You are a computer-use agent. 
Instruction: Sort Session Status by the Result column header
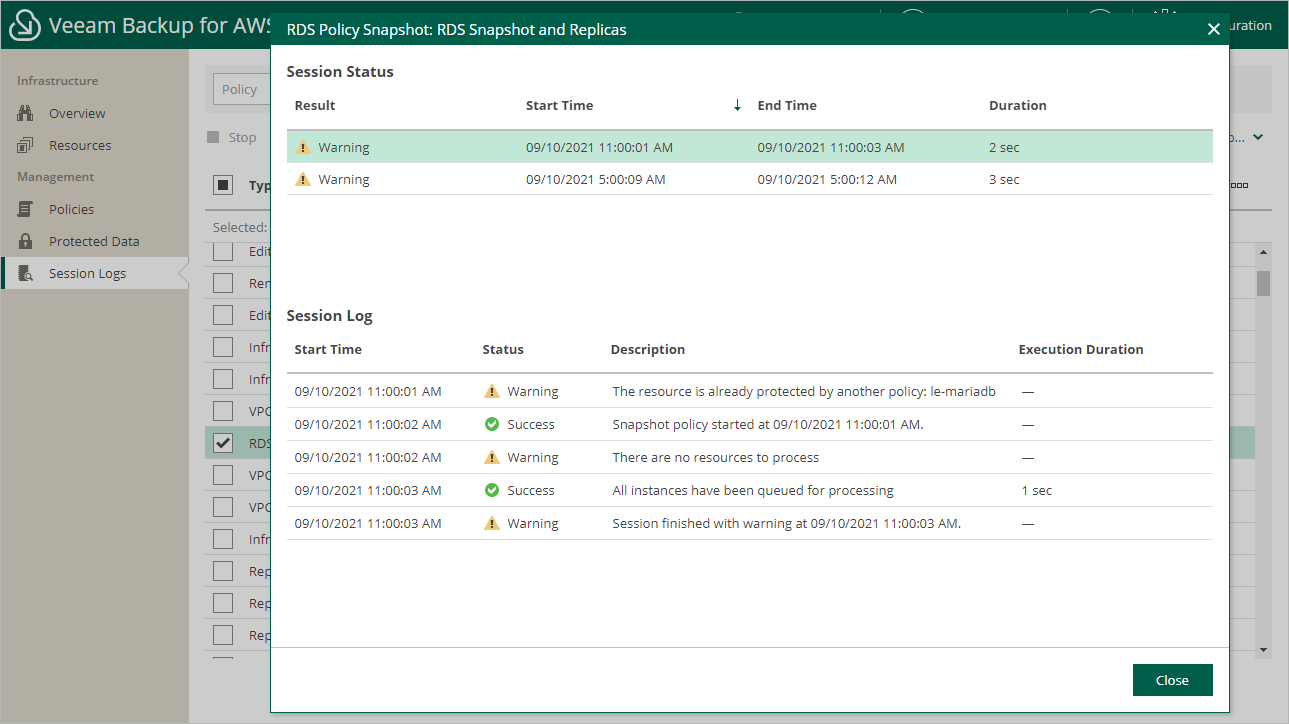point(315,105)
